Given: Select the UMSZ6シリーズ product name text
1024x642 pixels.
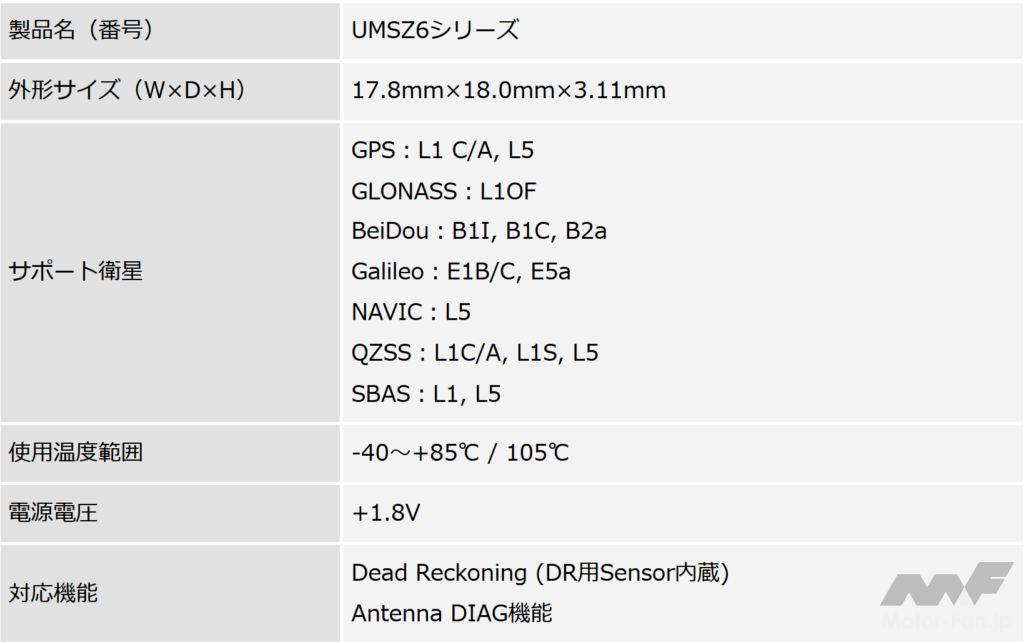Looking at the screenshot, I should pos(435,30).
